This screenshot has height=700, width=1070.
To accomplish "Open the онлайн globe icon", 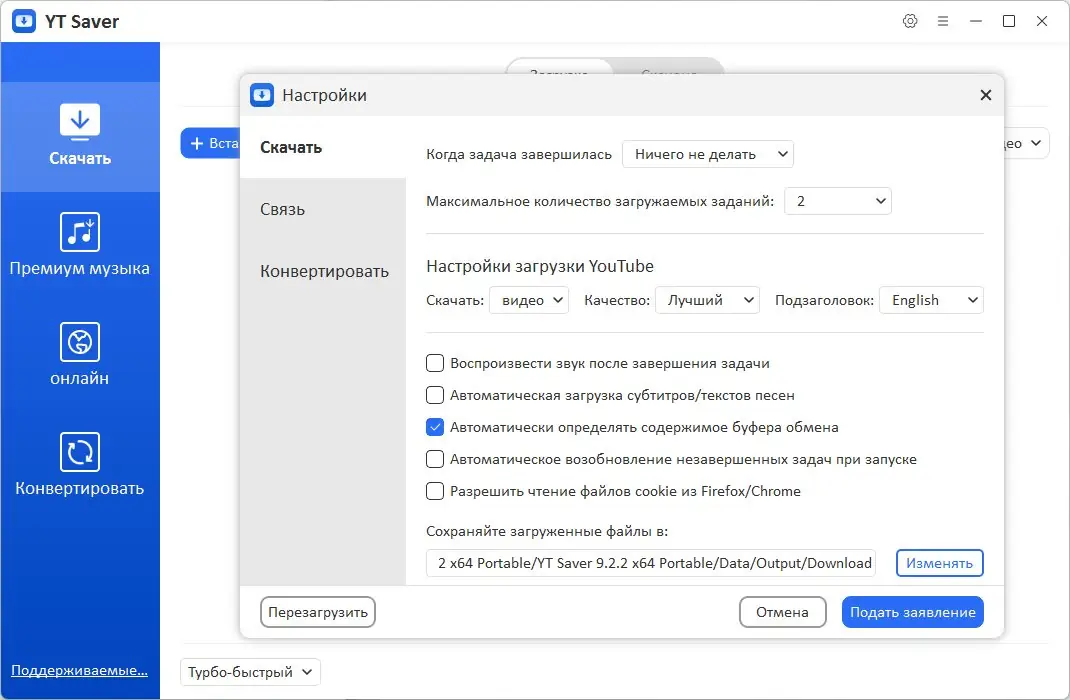I will pyautogui.click(x=80, y=341).
